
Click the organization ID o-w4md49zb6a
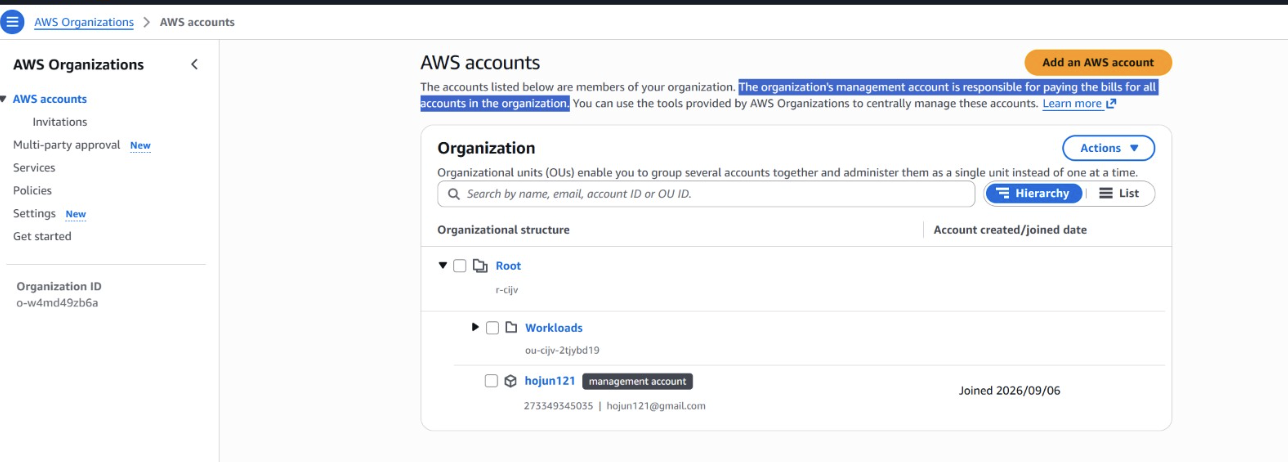(x=57, y=303)
